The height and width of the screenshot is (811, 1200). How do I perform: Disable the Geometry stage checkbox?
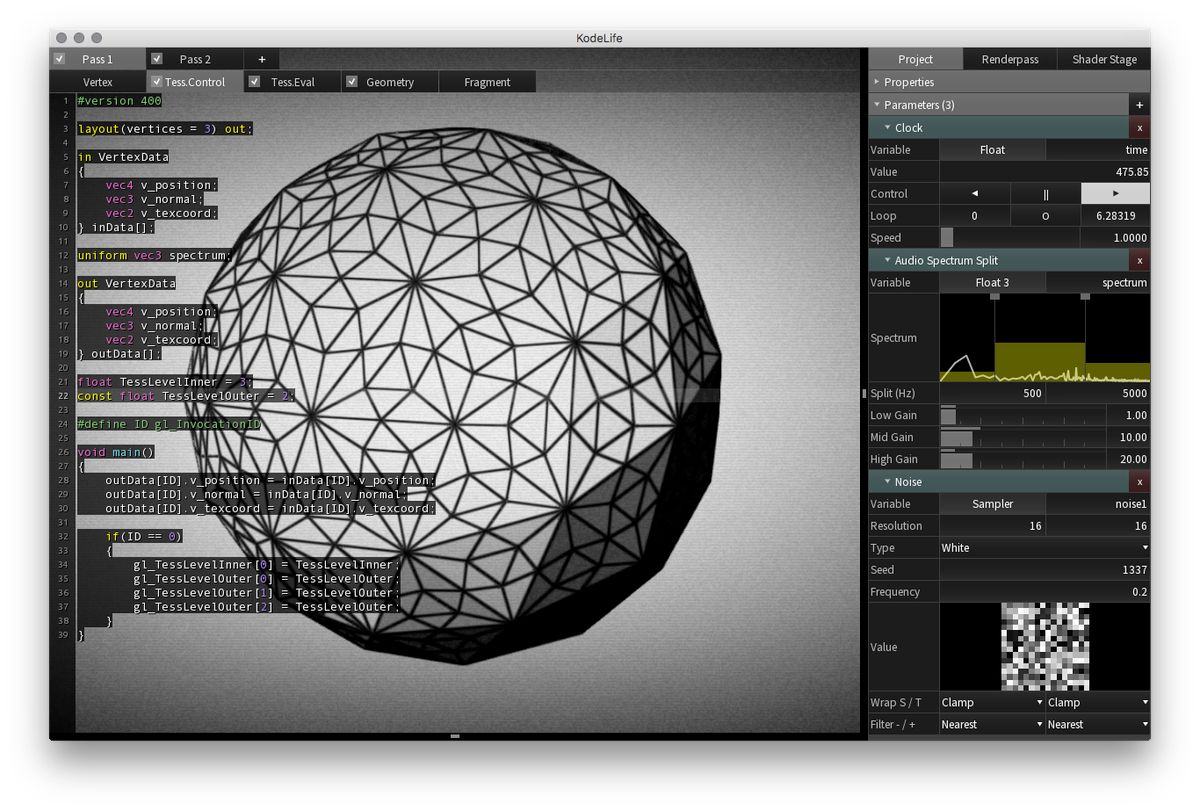[x=351, y=81]
